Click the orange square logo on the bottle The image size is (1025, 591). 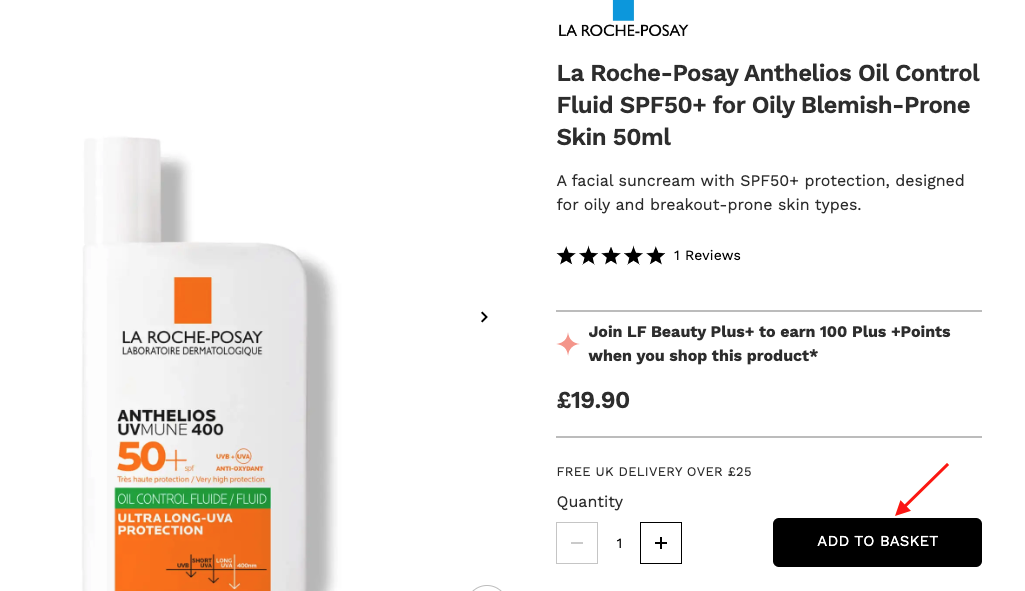click(192, 300)
